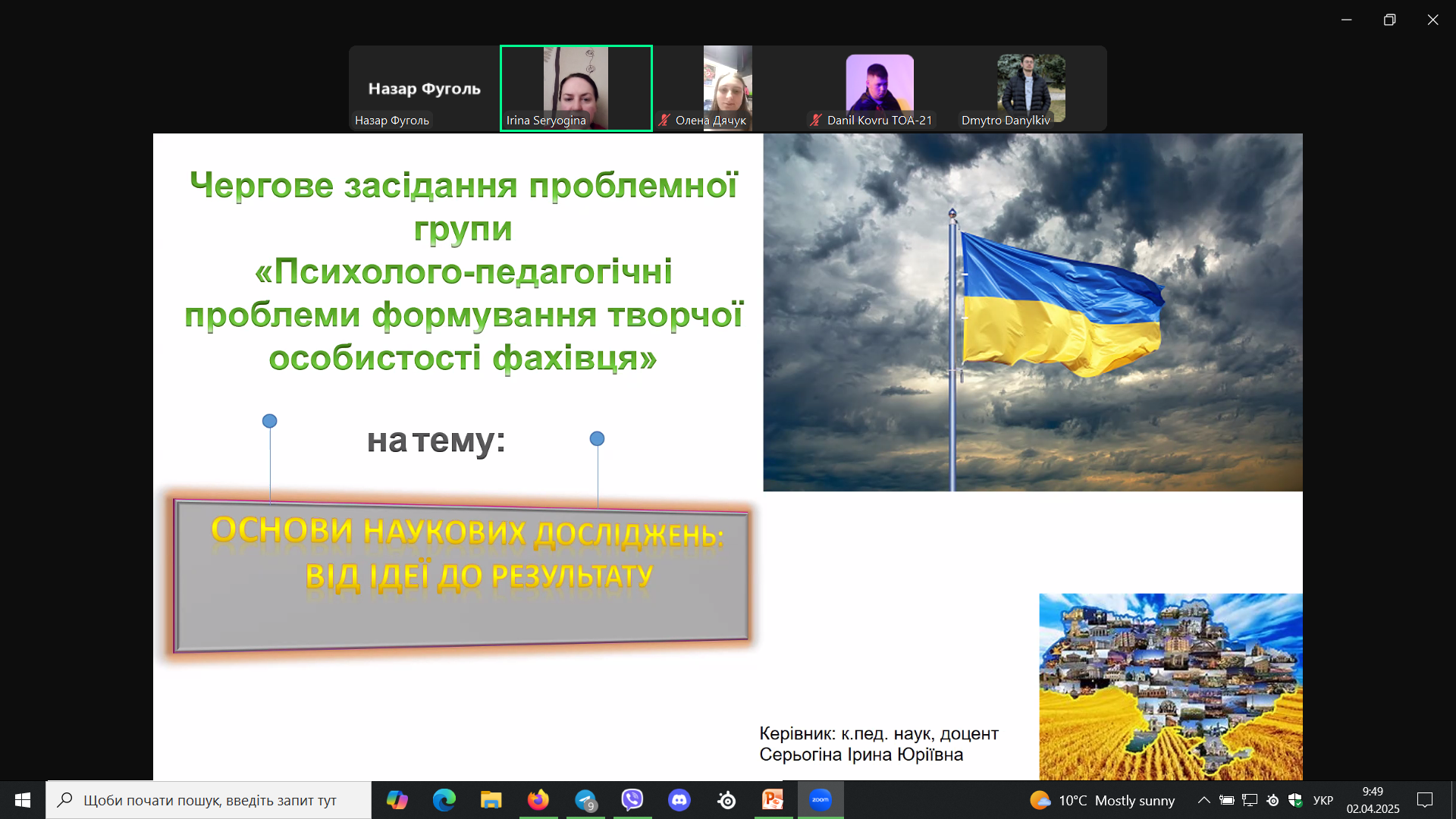Open the weather widget 10°C Mostly sunny
The height and width of the screenshot is (819, 1456).
click(1103, 800)
